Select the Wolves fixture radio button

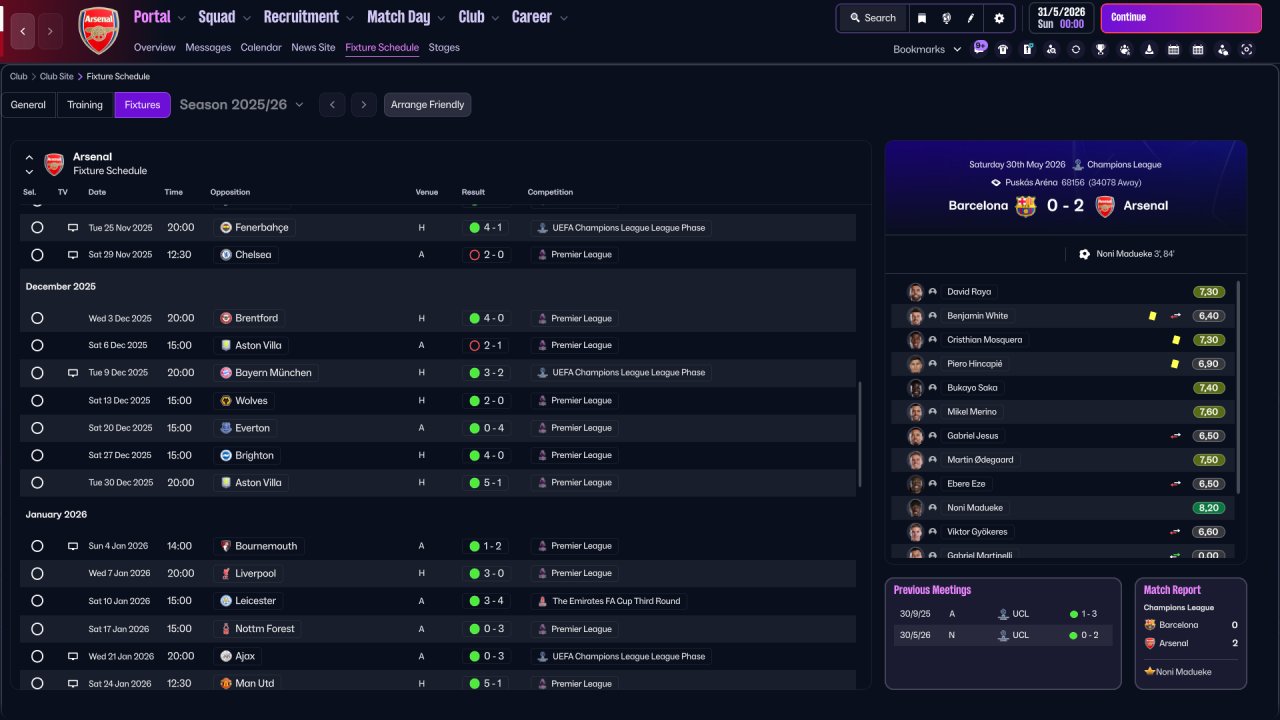click(x=37, y=400)
